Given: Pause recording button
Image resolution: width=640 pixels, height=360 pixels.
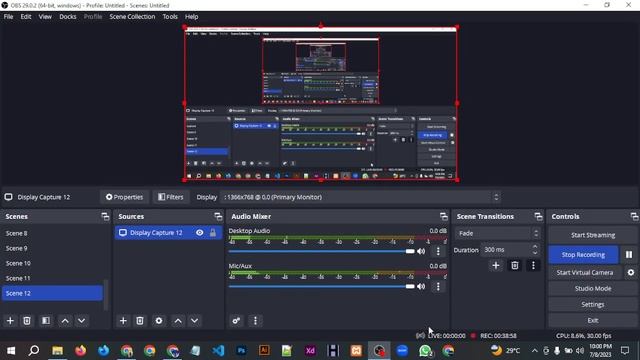Looking at the screenshot, I should (x=629, y=255).
